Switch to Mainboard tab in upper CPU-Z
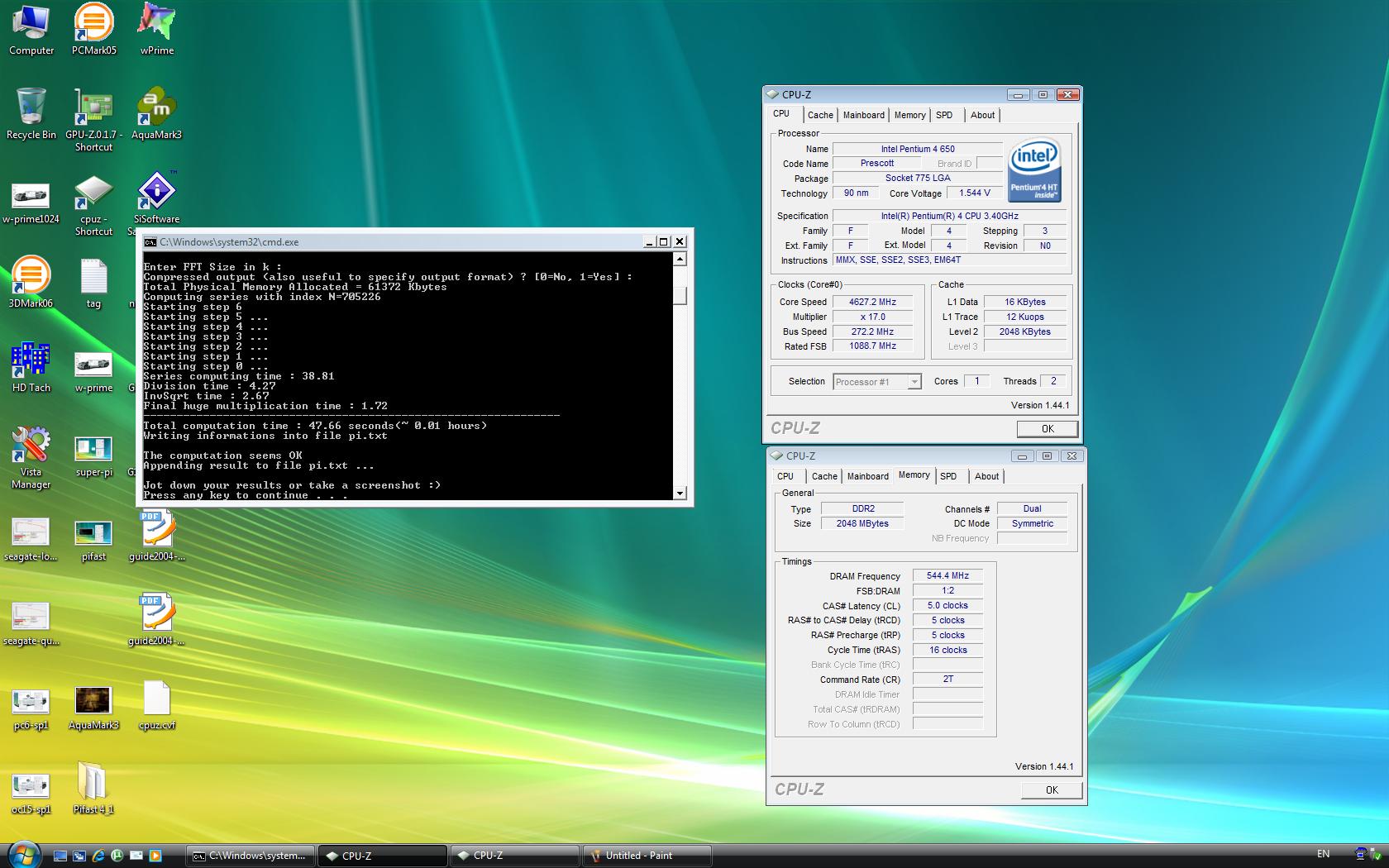Viewport: 1389px width, 868px height. pos(864,115)
